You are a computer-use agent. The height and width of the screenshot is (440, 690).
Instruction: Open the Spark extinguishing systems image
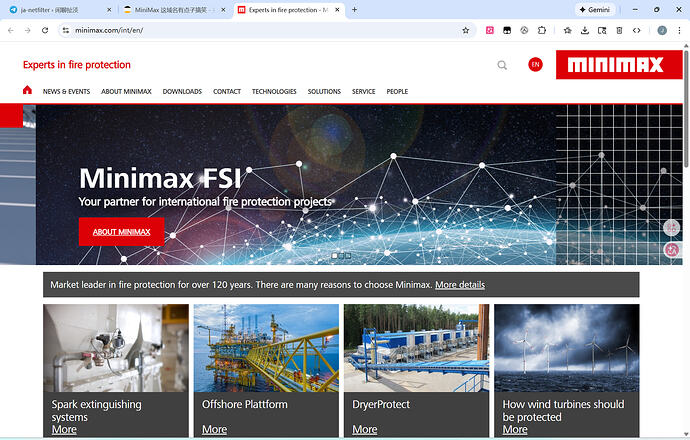click(116, 348)
